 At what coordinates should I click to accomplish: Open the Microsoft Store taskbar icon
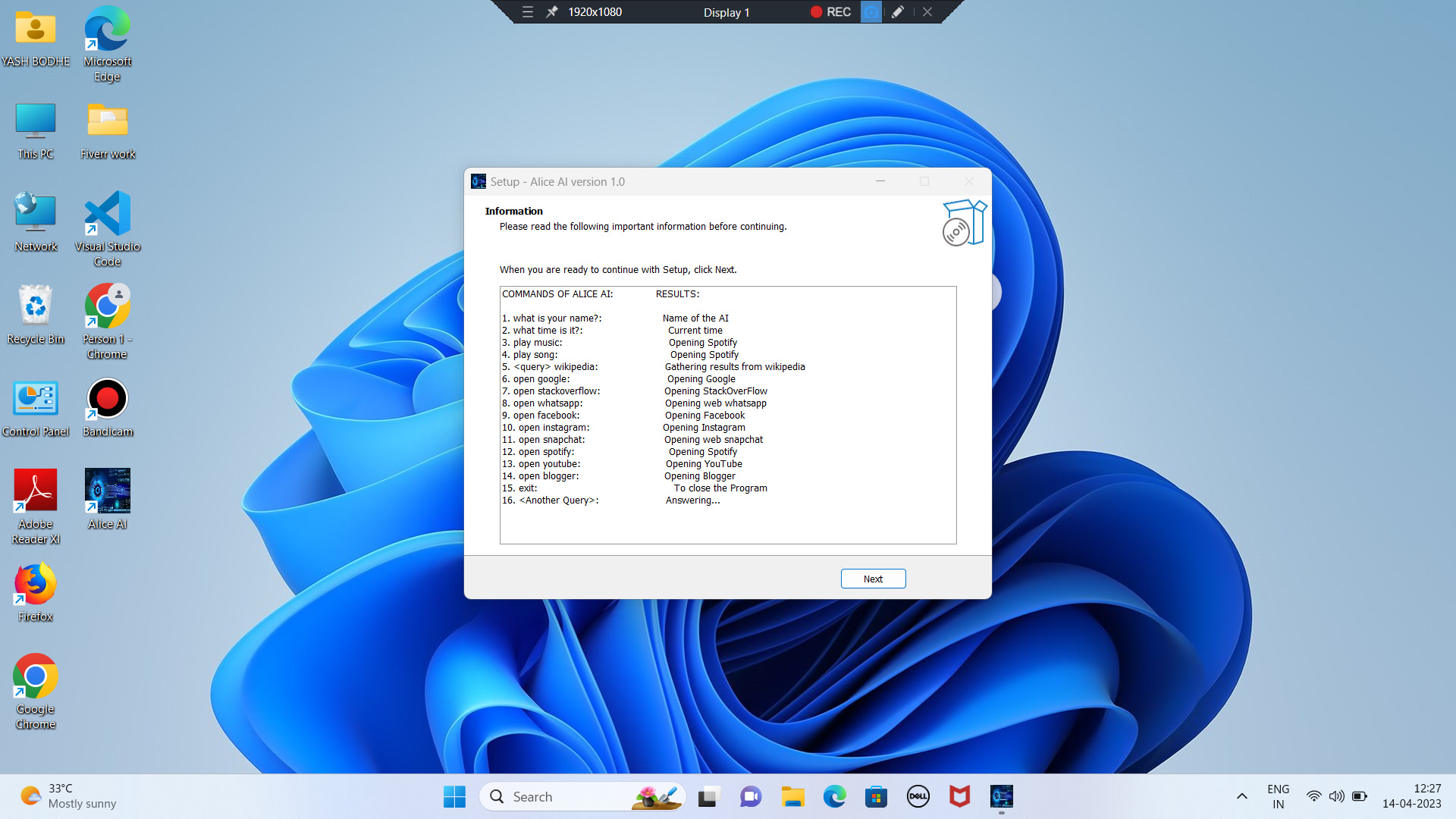[x=876, y=796]
